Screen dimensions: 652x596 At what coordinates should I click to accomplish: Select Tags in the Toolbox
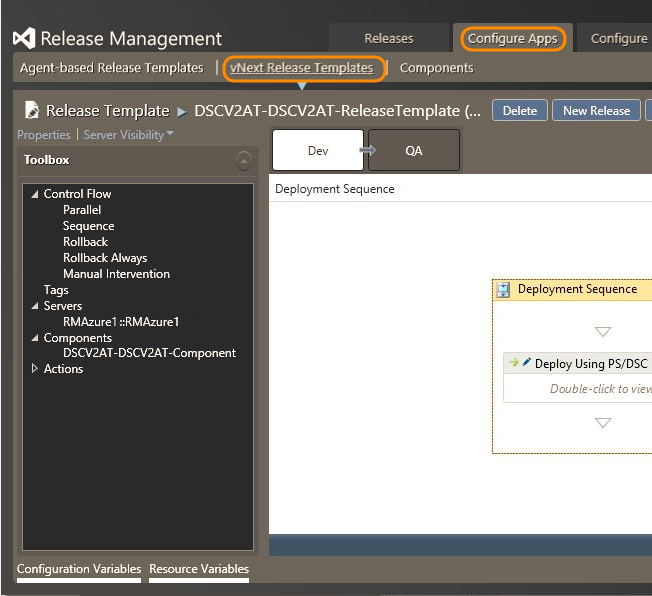pyautogui.click(x=56, y=290)
